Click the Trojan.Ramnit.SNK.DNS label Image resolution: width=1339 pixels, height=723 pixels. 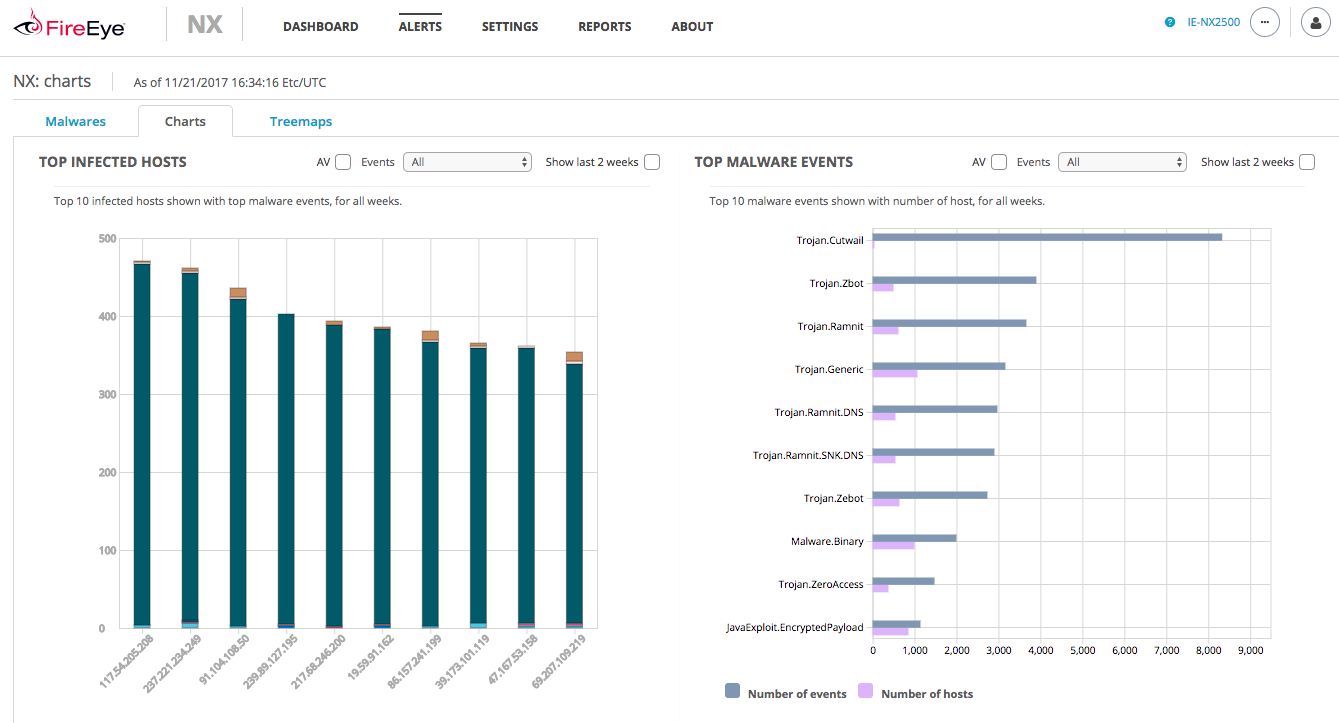pos(808,456)
